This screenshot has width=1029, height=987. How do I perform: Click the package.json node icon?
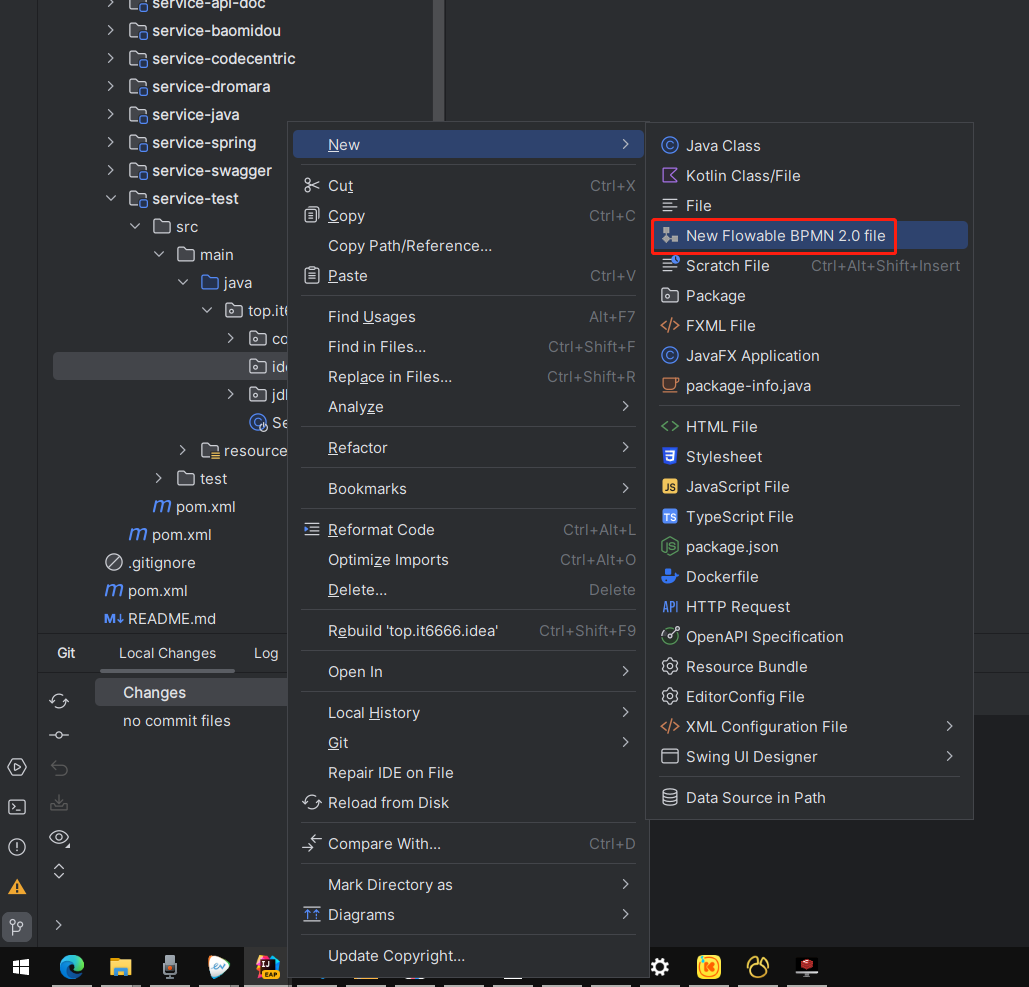669,547
